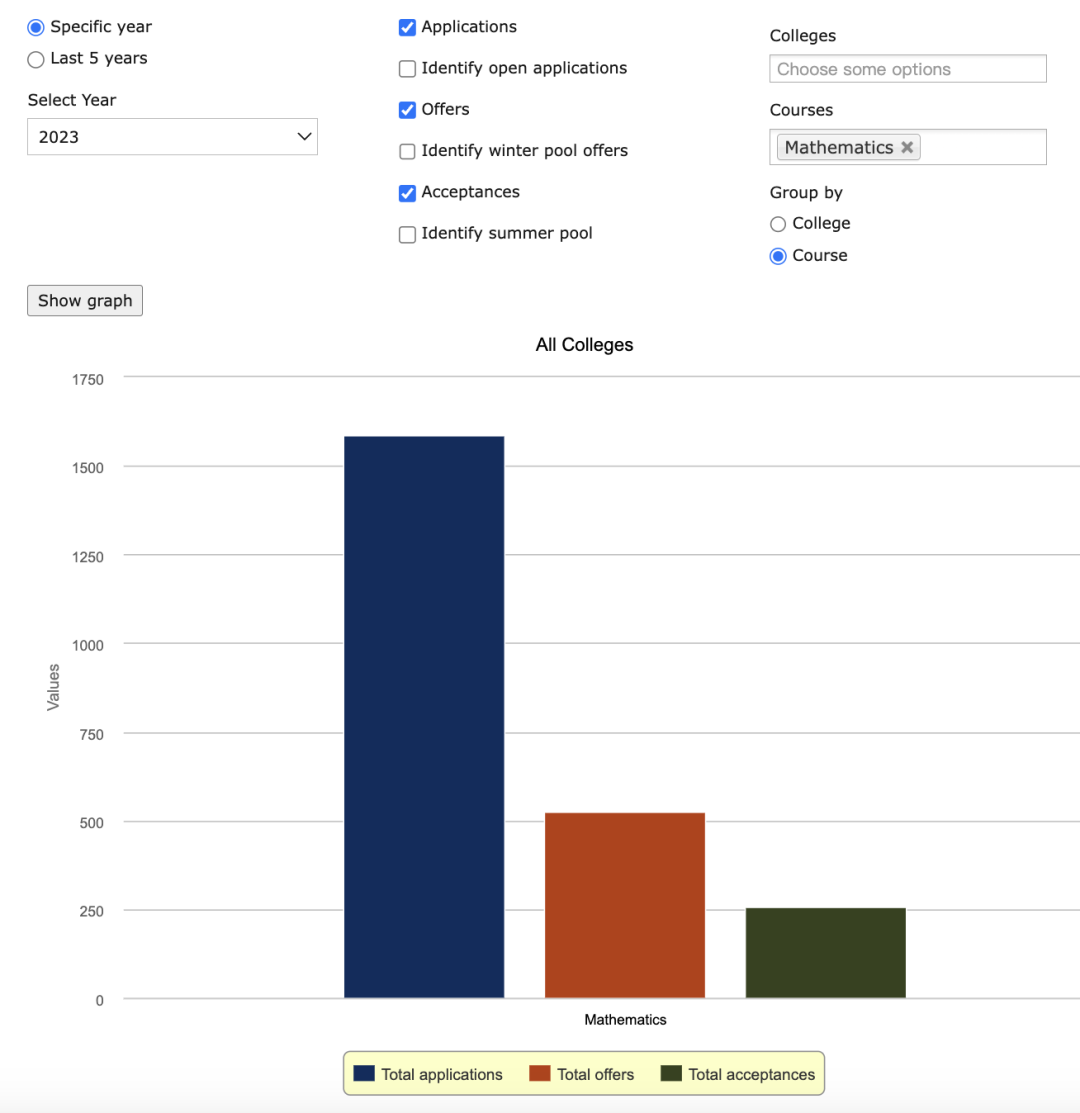This screenshot has height=1113, width=1080.
Task: Click the Total acceptances bar in chart
Action: pos(825,953)
